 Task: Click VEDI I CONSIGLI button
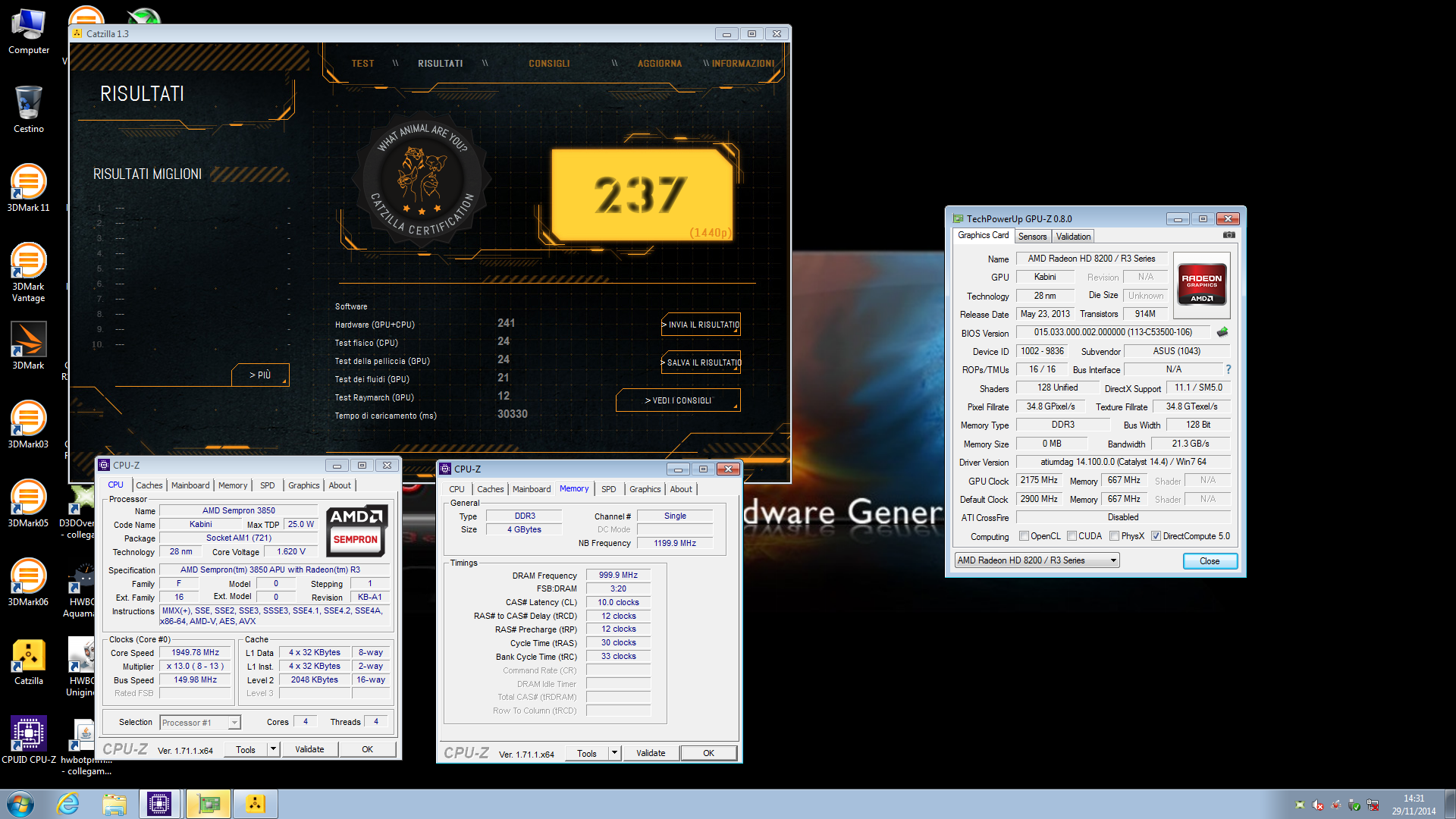(678, 400)
